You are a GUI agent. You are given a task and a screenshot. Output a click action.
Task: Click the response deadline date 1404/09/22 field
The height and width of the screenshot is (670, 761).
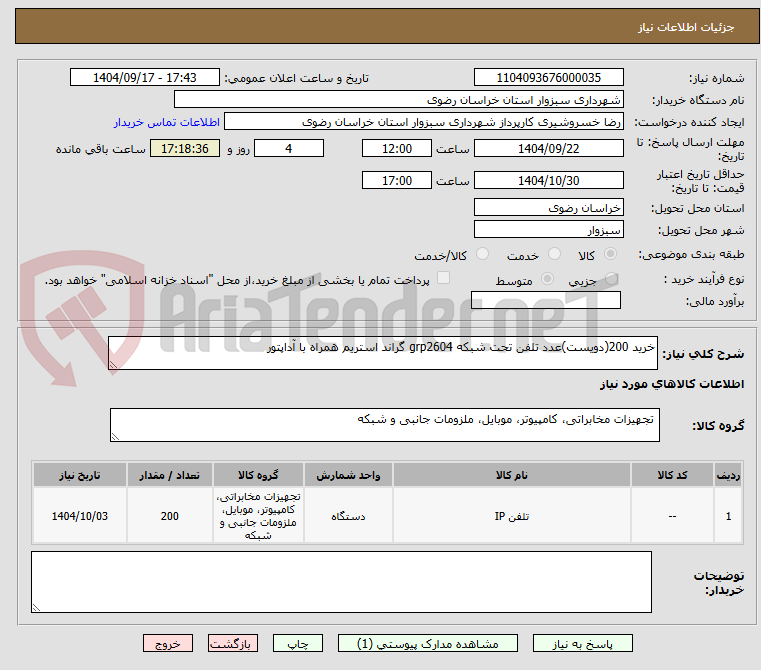tap(548, 148)
